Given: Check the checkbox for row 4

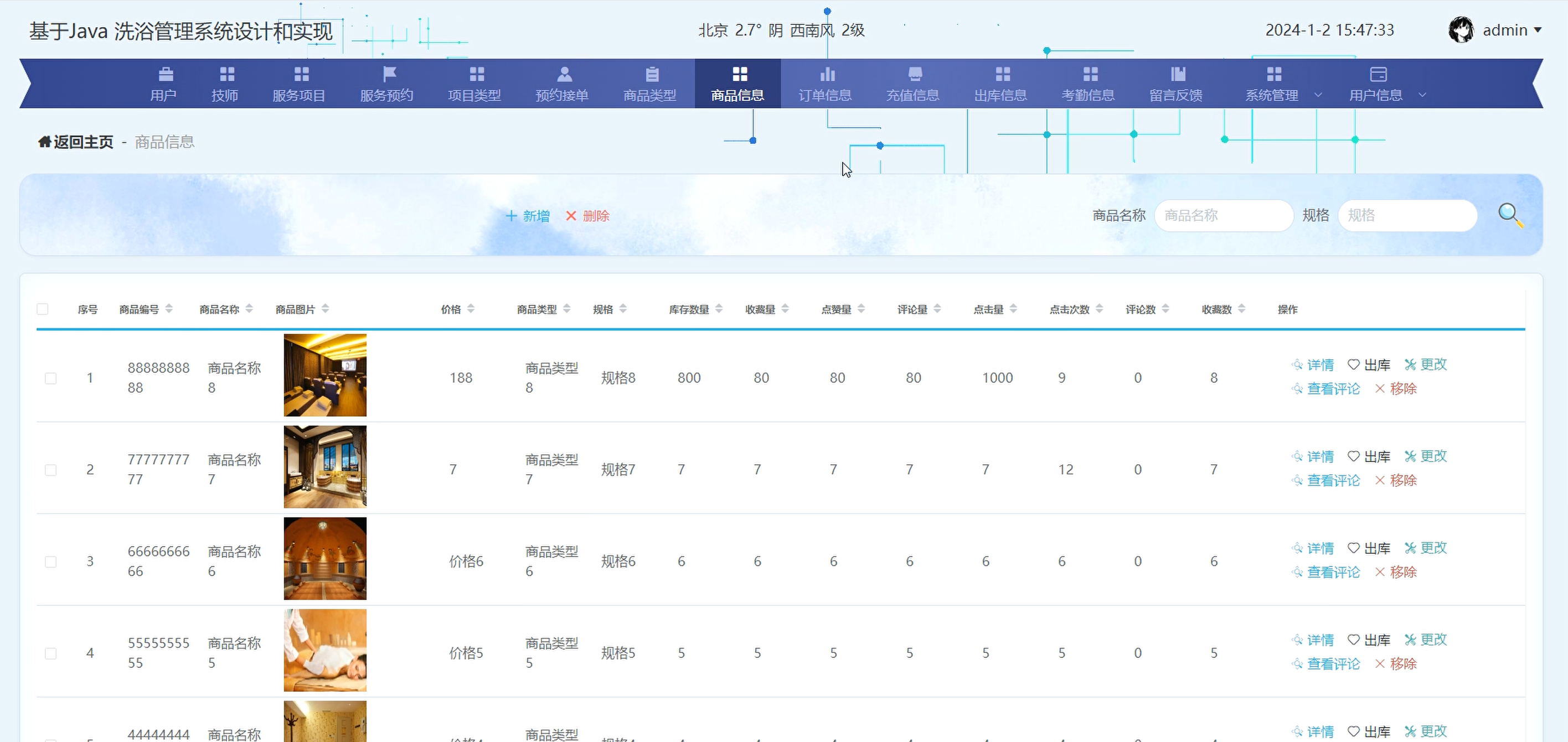Looking at the screenshot, I should [50, 654].
